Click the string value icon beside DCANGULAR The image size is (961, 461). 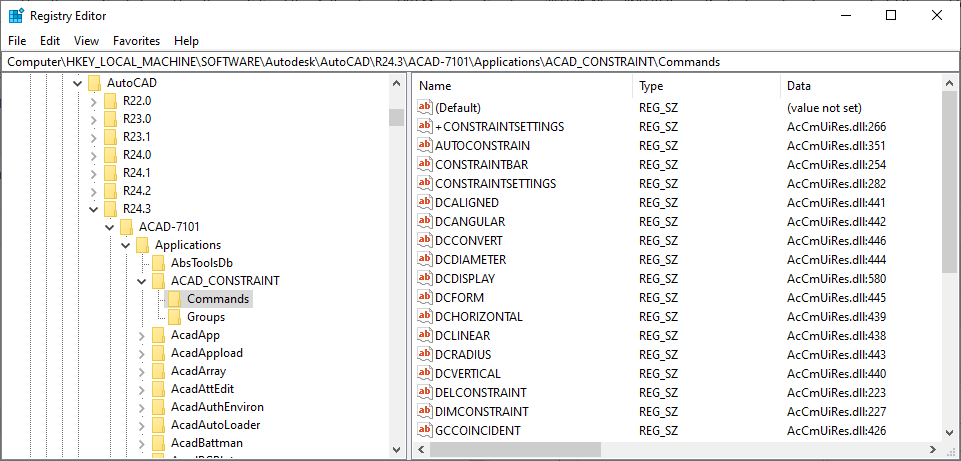tap(425, 221)
